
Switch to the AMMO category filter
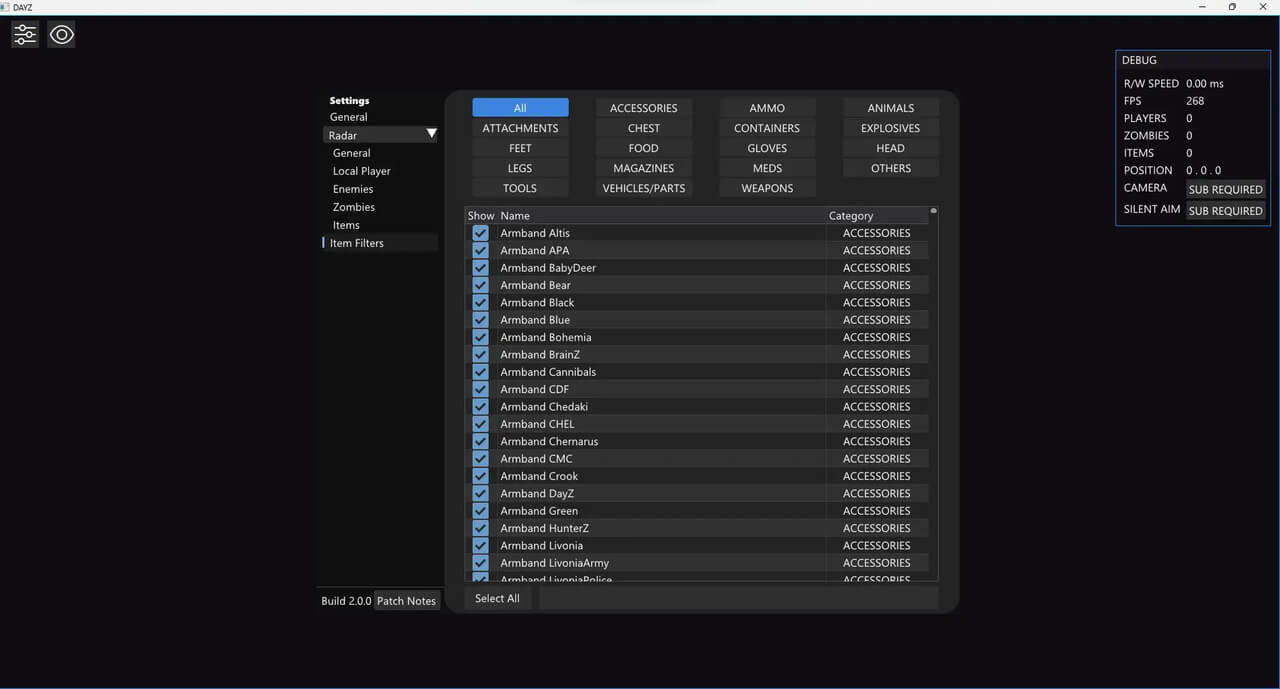click(767, 108)
